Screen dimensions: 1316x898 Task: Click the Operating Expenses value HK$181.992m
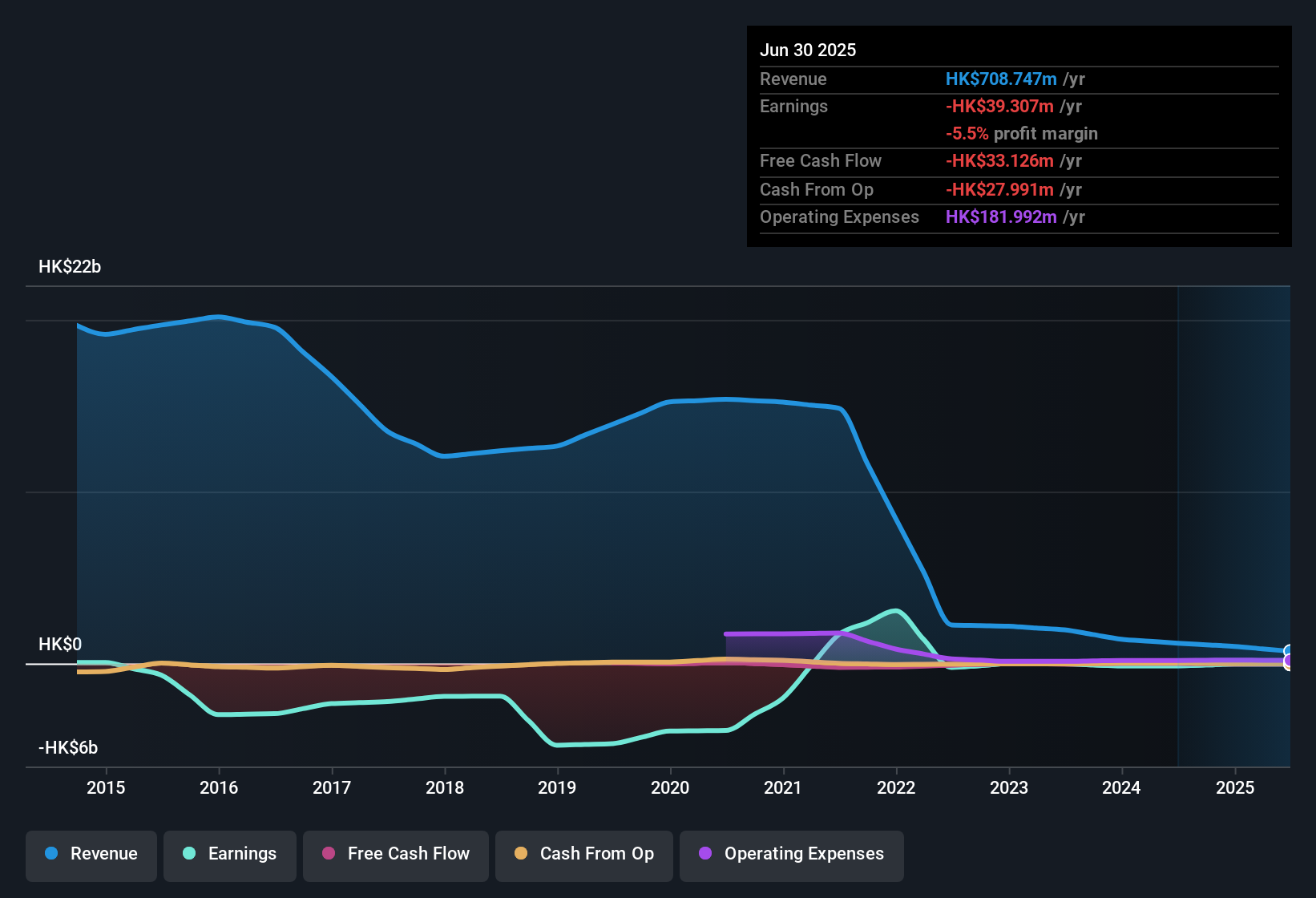1001,217
